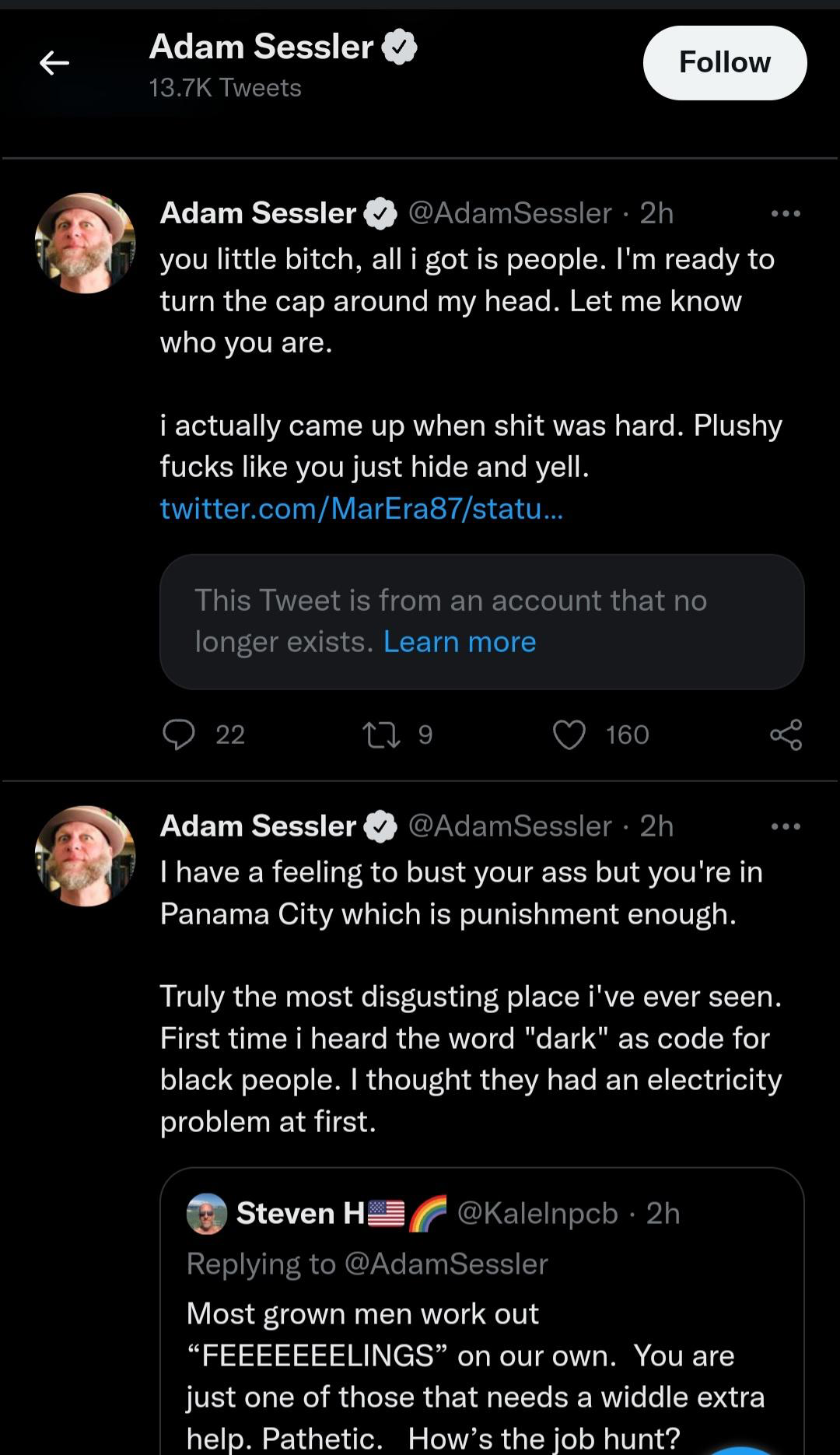Viewport: 840px width, 1455px height.
Task: Tap @AdamSessler handle on second tweet
Action: 510,826
